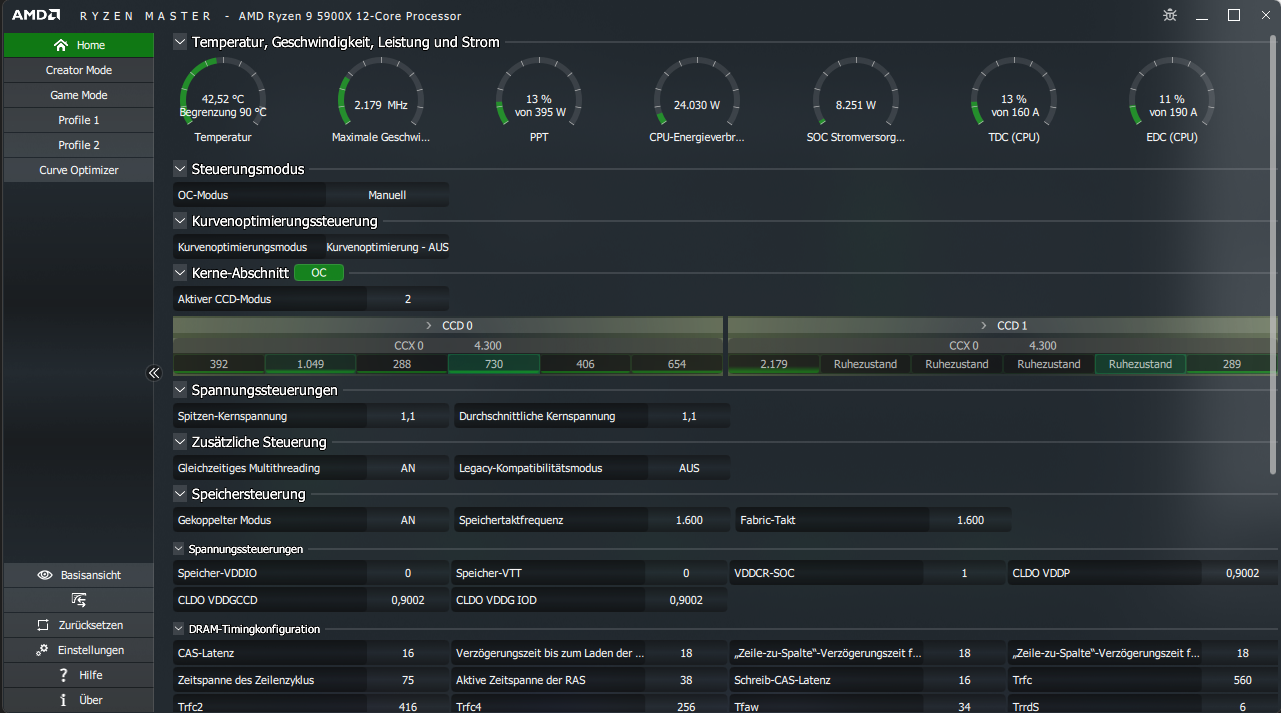Toggle Kurvenoptimierung - AUS value

387,247
